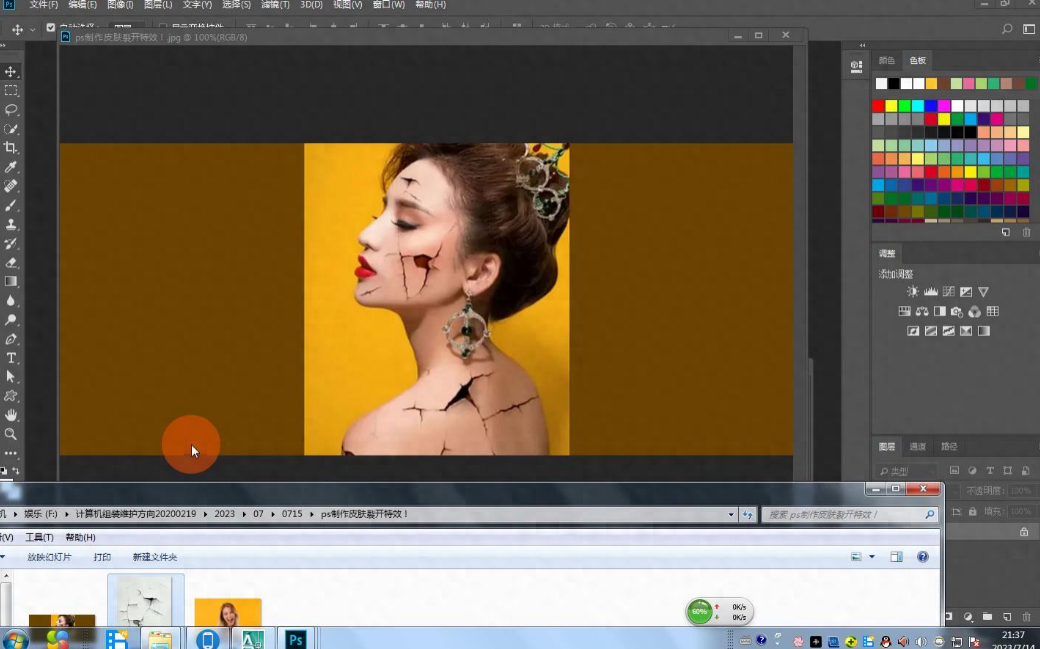This screenshot has width=1040, height=649.
Task: Click 新建文件夹 in the Explorer toolbar
Action: (x=155, y=557)
